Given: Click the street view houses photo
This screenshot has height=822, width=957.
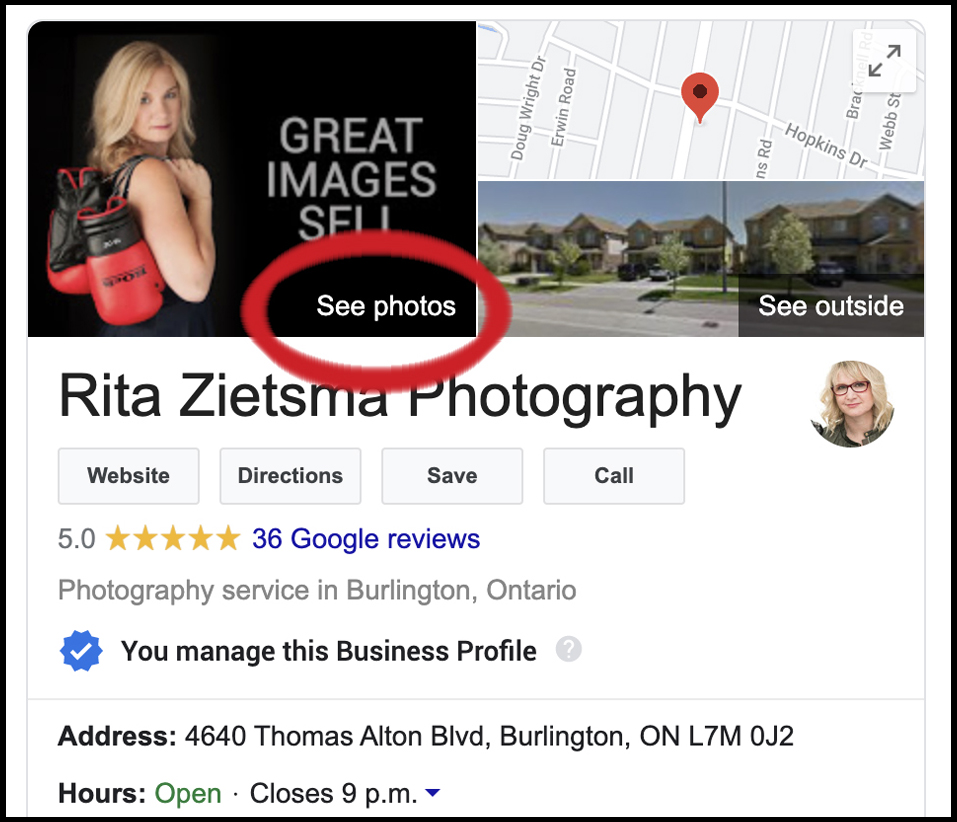Looking at the screenshot, I should coord(700,259).
